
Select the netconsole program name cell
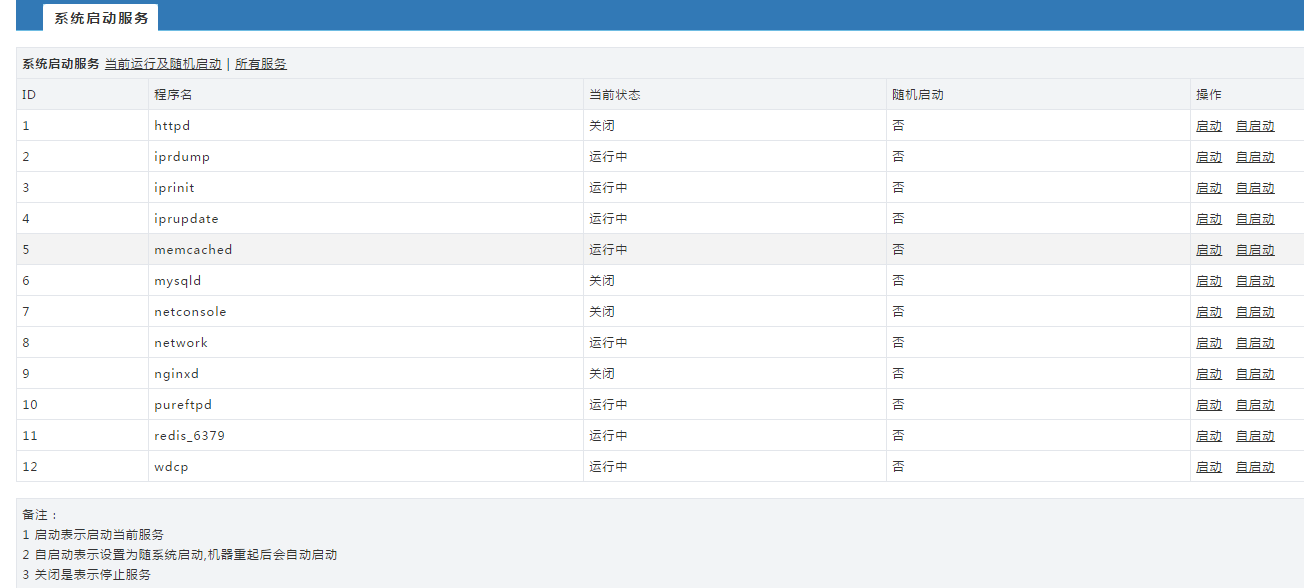pos(366,312)
